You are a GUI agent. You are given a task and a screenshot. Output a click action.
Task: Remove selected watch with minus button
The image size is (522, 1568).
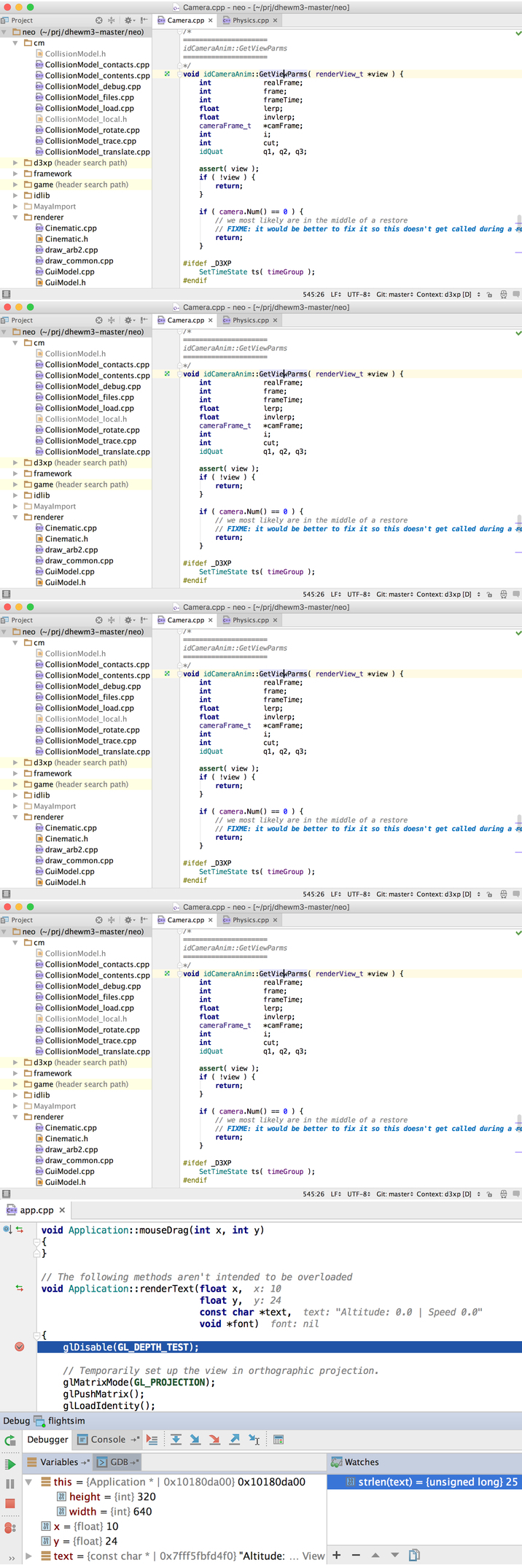click(356, 1555)
